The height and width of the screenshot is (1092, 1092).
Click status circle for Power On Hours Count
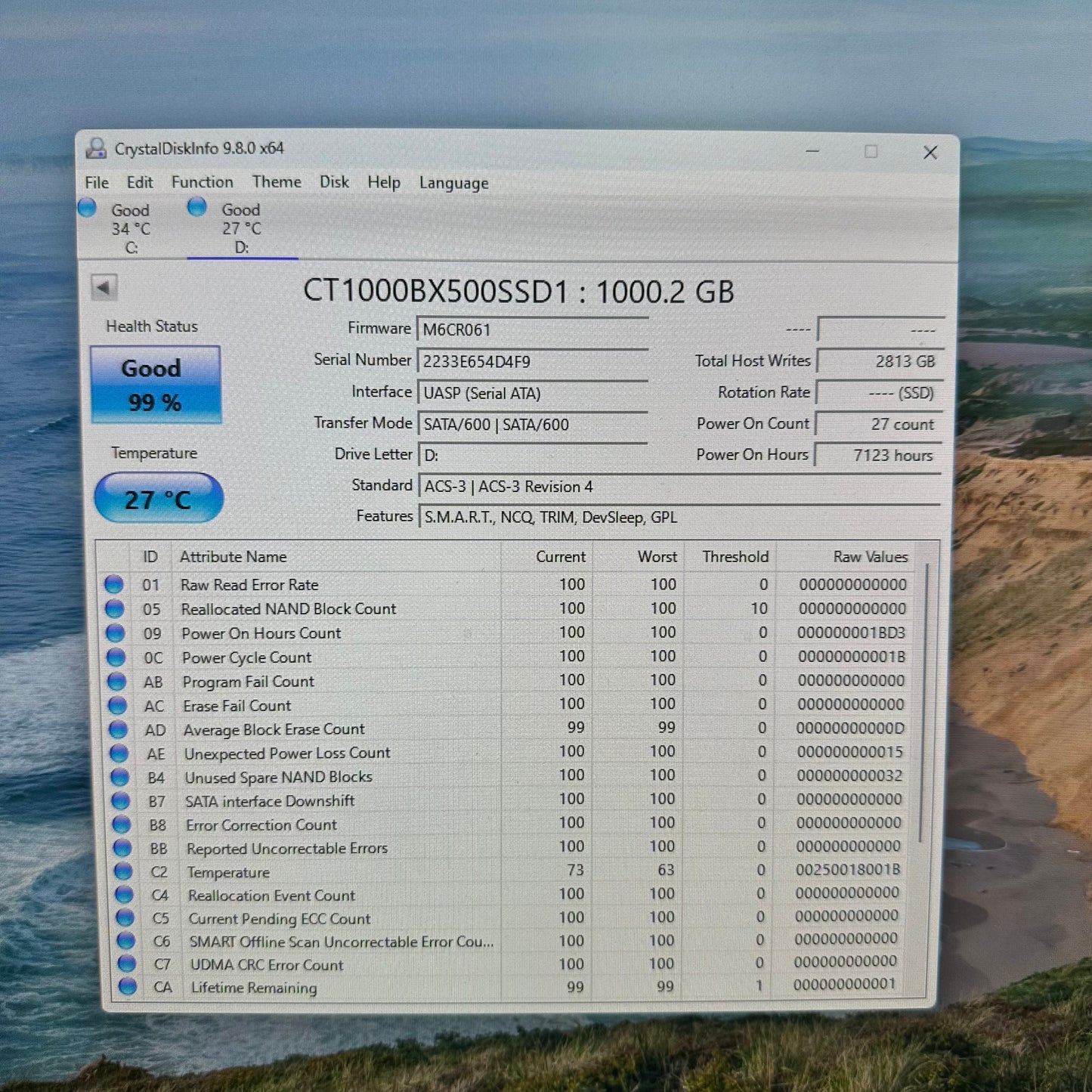(x=115, y=633)
